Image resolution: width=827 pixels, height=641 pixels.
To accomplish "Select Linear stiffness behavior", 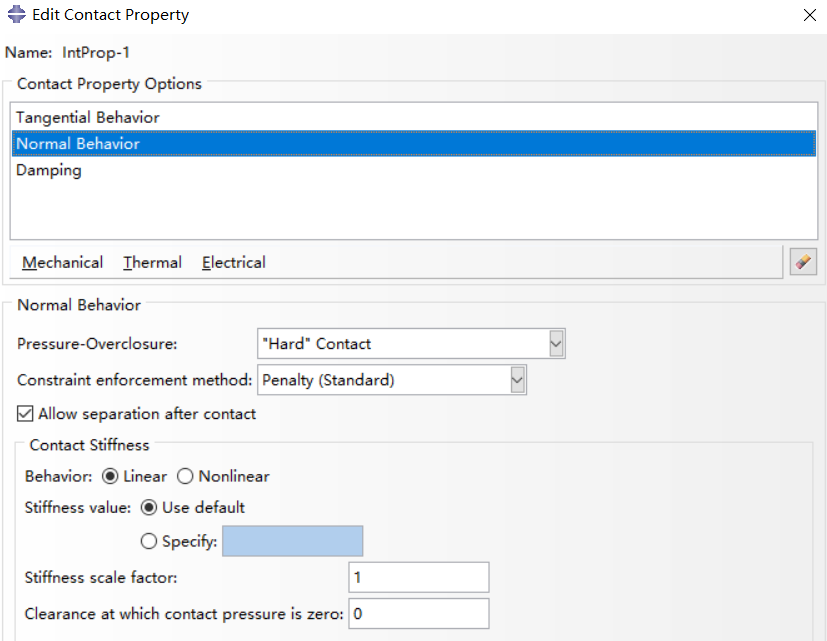I will point(110,476).
